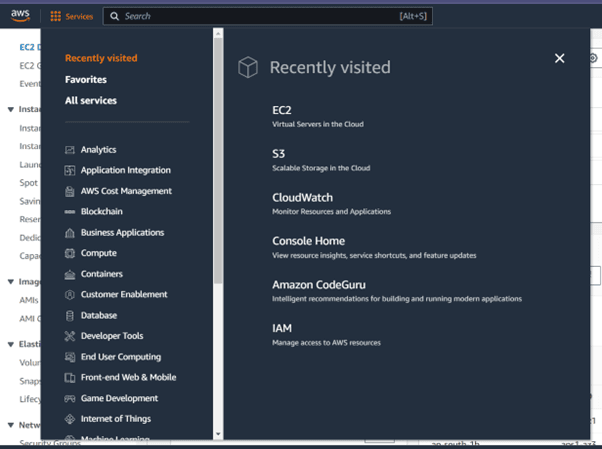Open the EC2 Dashboard sidebar link
602x449 pixels.
tap(30, 47)
